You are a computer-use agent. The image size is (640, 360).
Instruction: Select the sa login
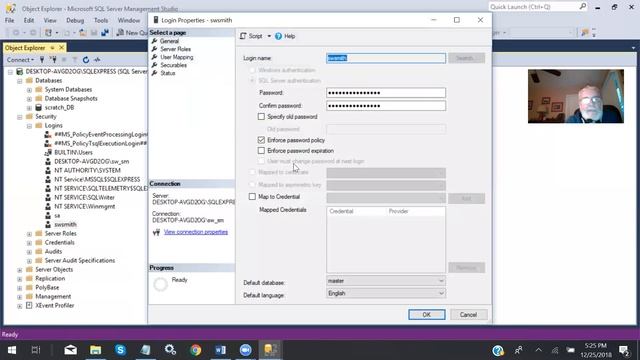(57, 216)
